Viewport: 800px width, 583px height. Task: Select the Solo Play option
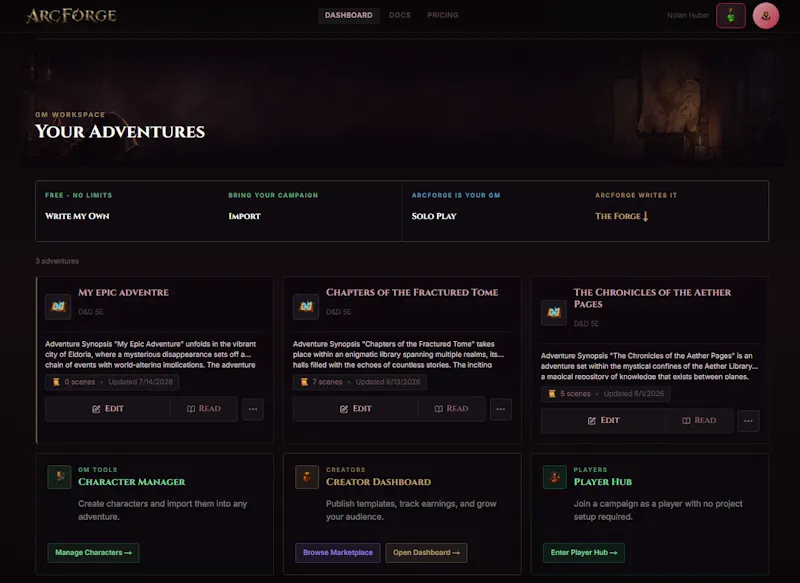click(x=494, y=211)
